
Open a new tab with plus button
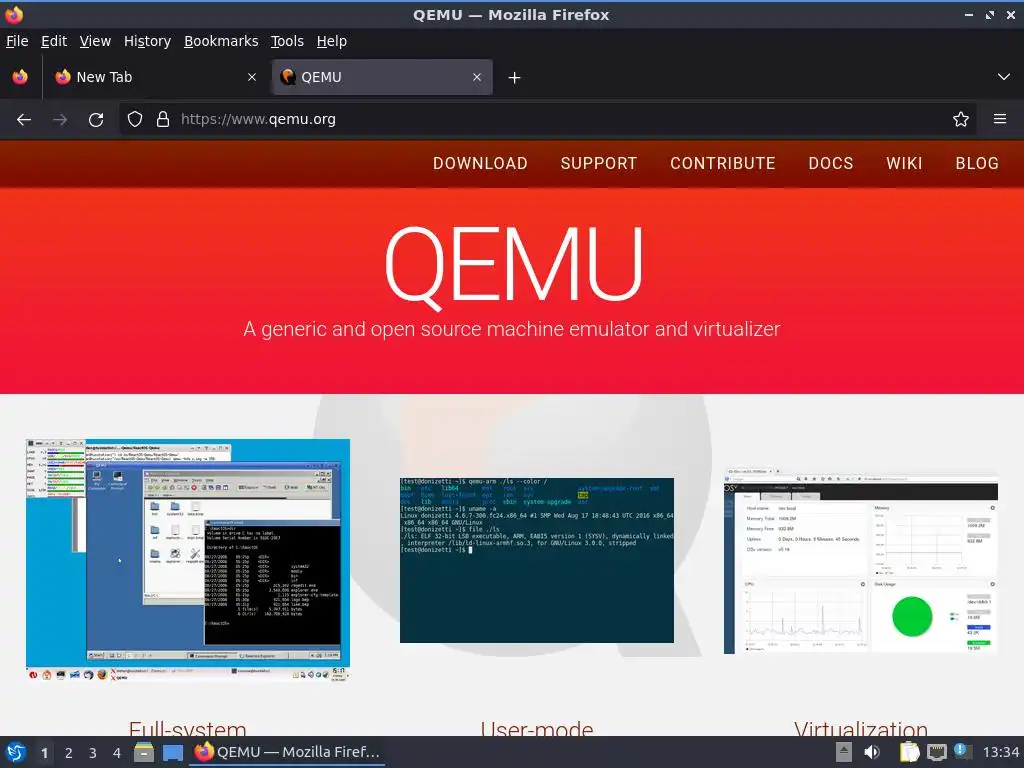515,78
